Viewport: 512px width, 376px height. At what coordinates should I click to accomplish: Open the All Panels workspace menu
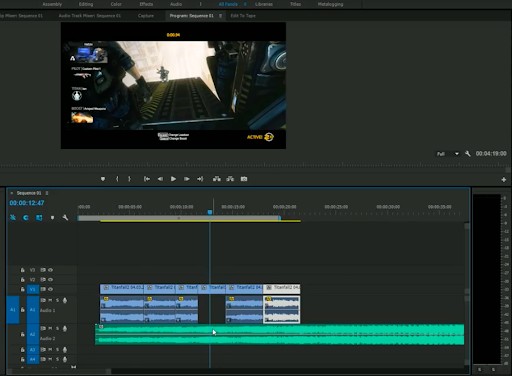tap(245, 4)
